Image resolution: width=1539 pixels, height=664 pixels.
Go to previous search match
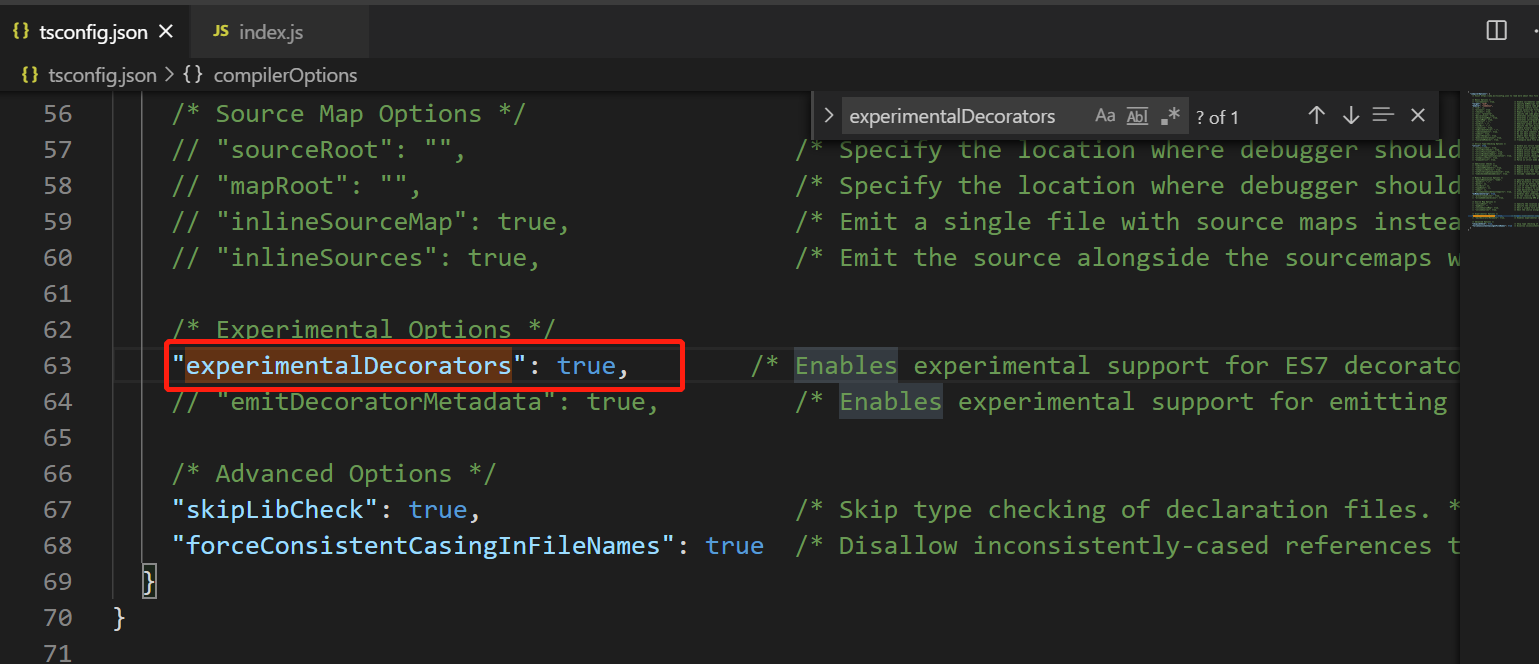[1317, 115]
